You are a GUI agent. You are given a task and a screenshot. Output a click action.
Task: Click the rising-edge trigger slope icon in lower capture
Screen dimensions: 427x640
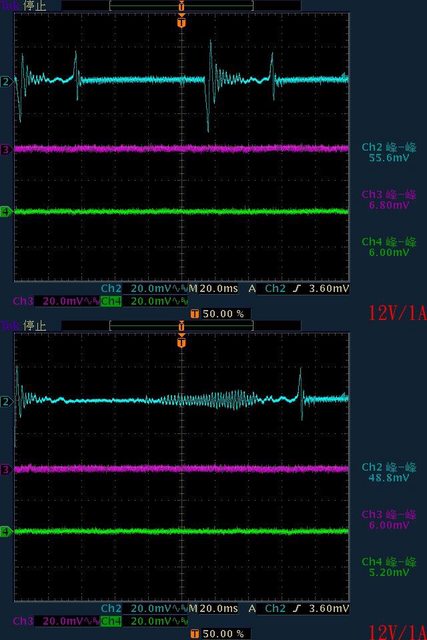[x=297, y=609]
